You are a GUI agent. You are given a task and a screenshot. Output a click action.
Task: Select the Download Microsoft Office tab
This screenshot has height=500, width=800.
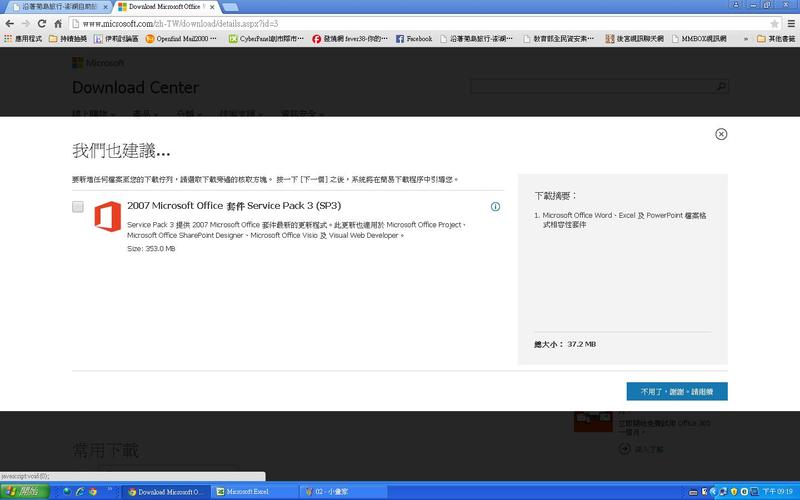pyautogui.click(x=166, y=7)
